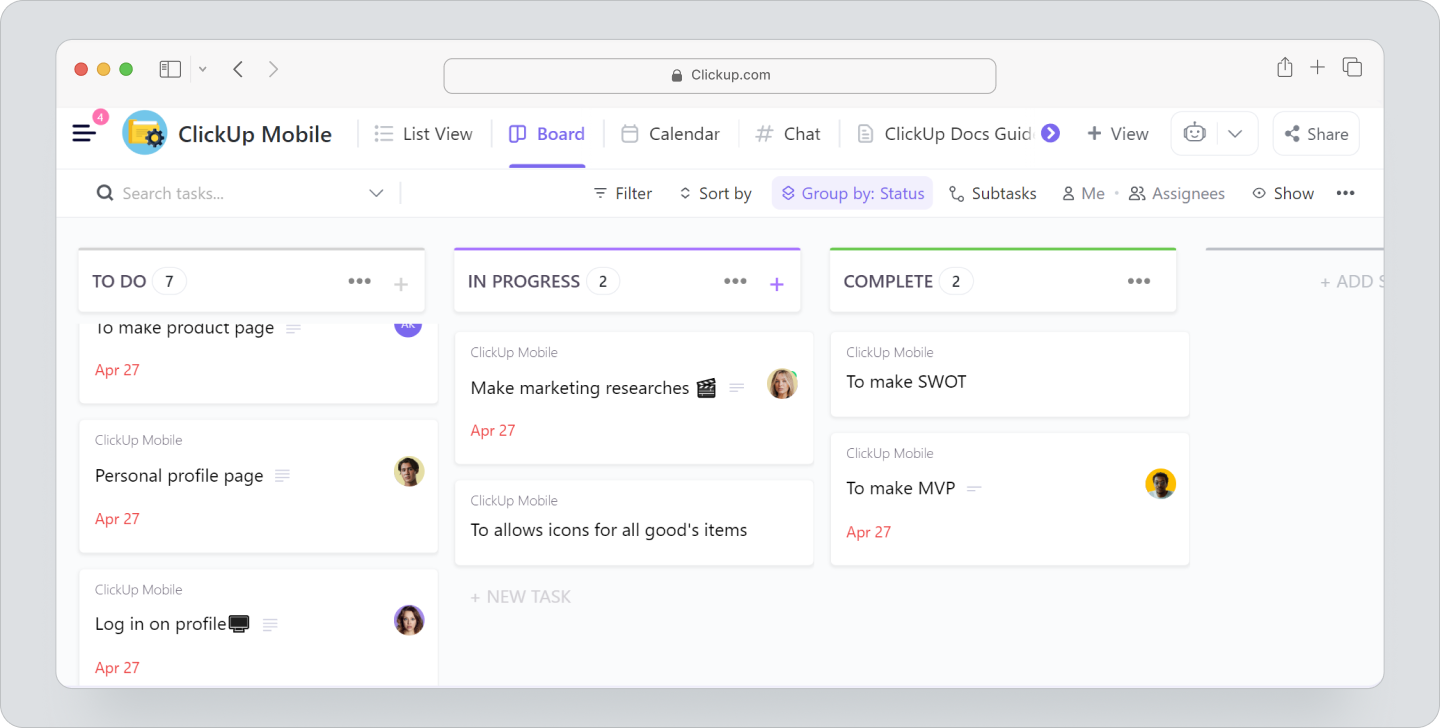Toggle the Show display options
Image resolution: width=1440 pixels, height=728 pixels.
coord(1283,193)
